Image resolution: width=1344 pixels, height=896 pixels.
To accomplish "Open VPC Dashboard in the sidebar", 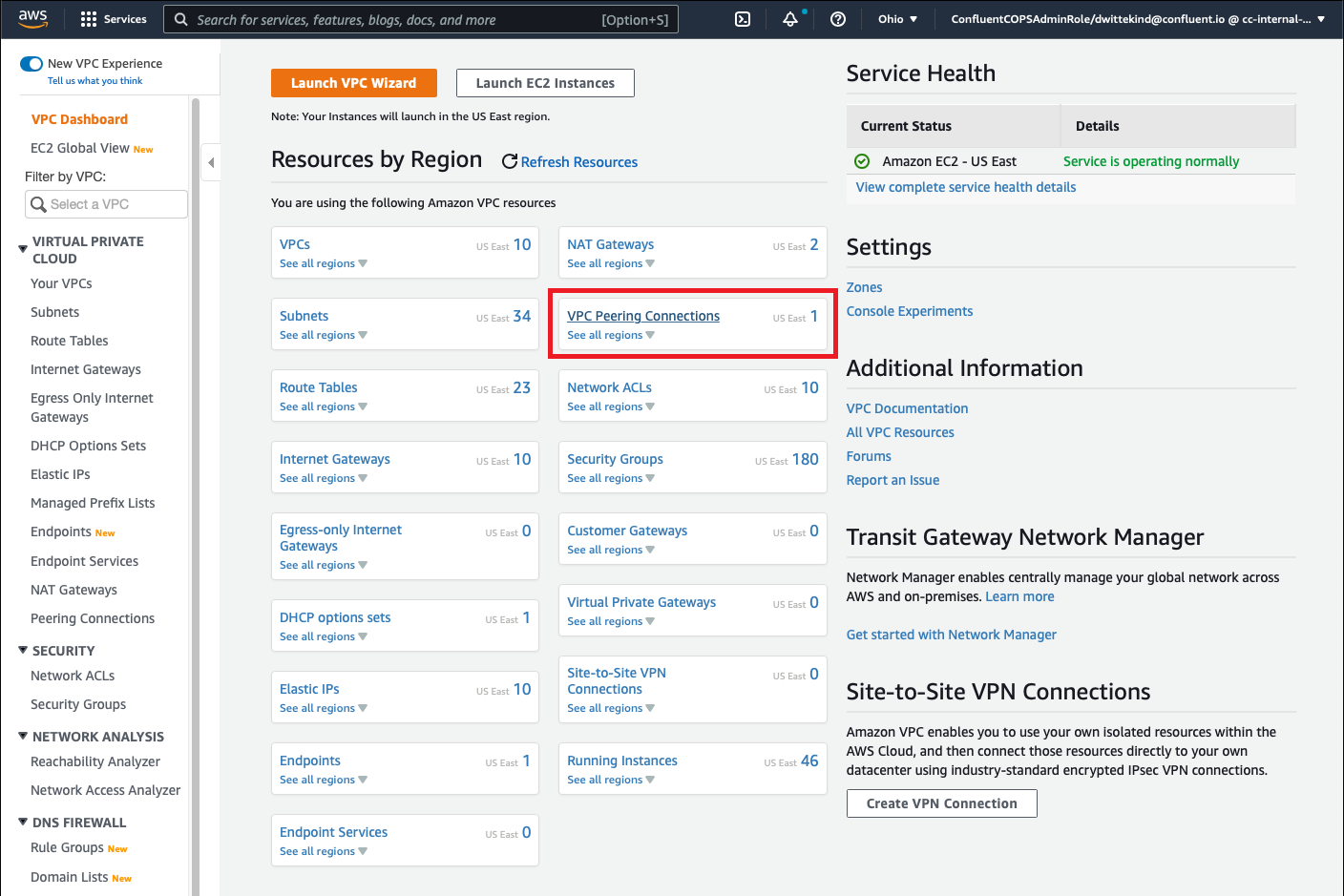I will [79, 119].
